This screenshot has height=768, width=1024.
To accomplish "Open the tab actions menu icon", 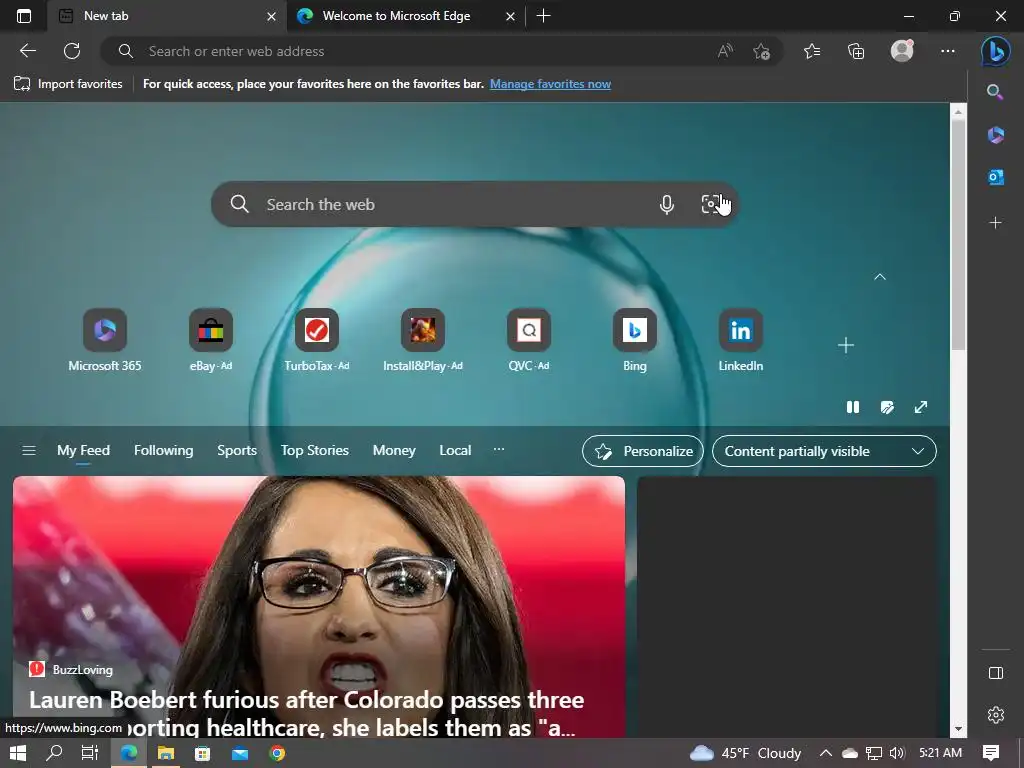I will (x=24, y=16).
